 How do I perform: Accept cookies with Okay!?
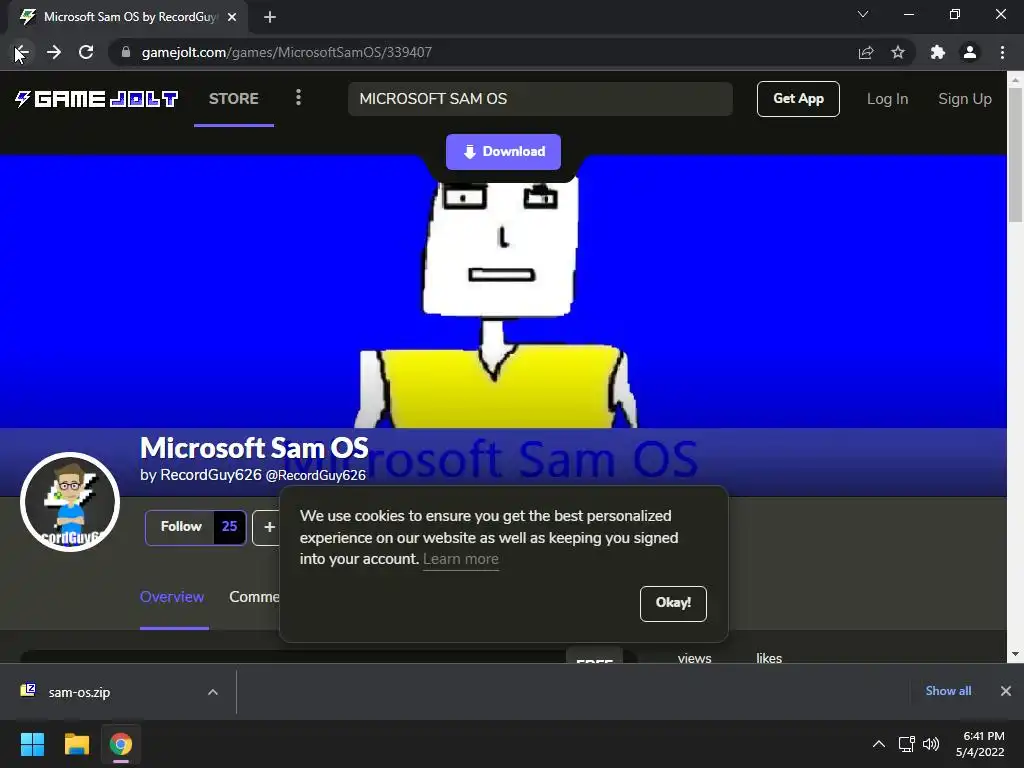673,603
